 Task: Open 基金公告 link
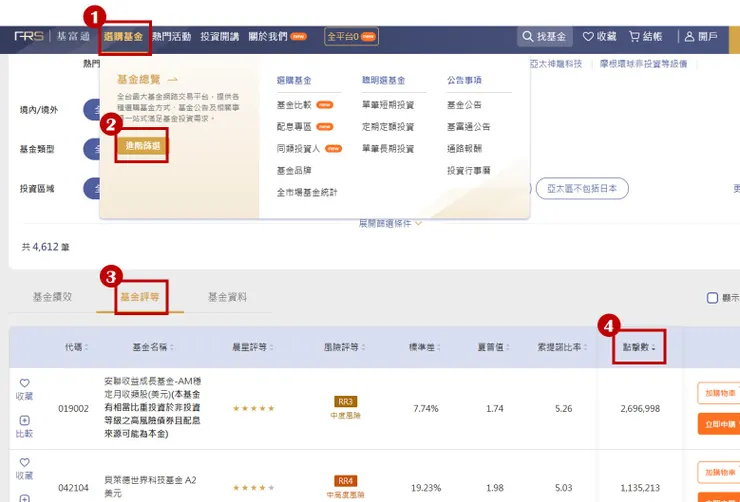(x=464, y=105)
